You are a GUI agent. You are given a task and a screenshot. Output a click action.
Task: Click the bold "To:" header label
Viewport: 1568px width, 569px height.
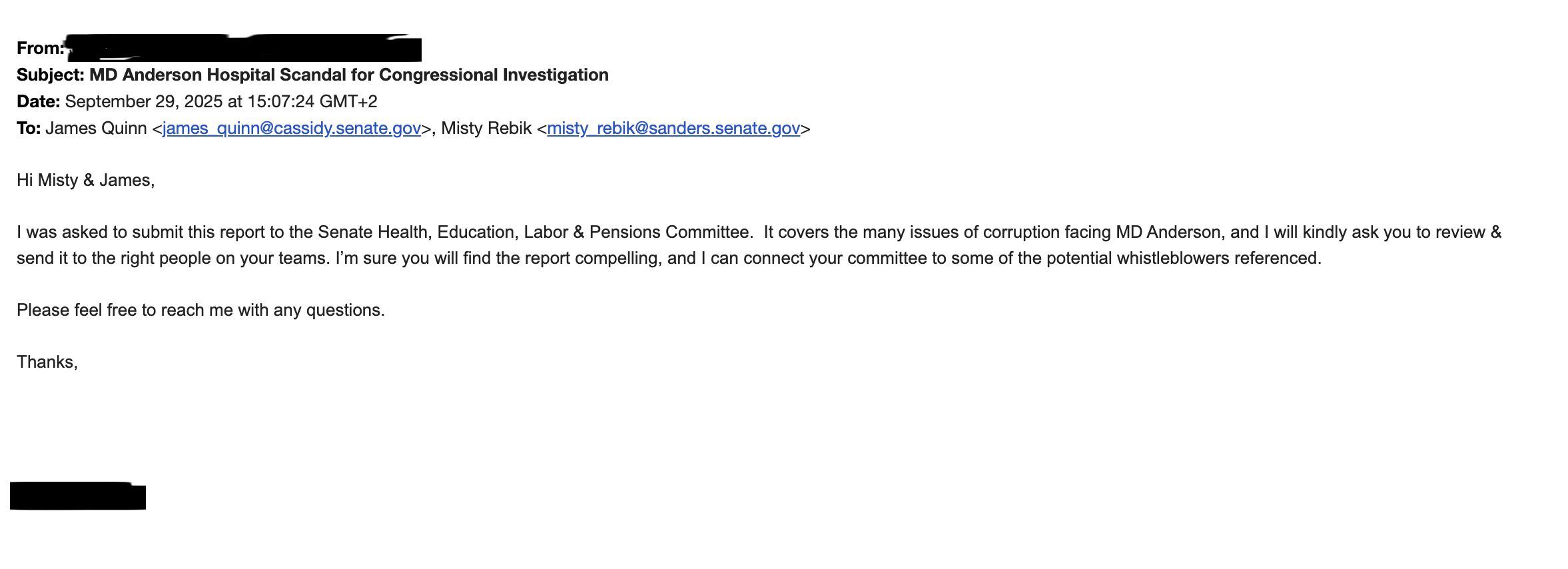click(29, 129)
